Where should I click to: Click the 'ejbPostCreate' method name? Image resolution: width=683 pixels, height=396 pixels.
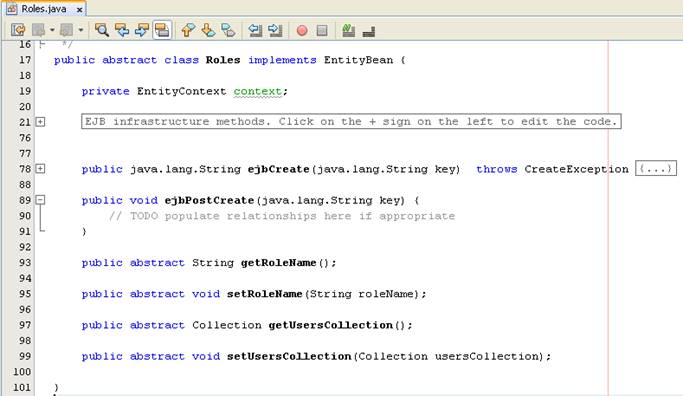(x=210, y=200)
